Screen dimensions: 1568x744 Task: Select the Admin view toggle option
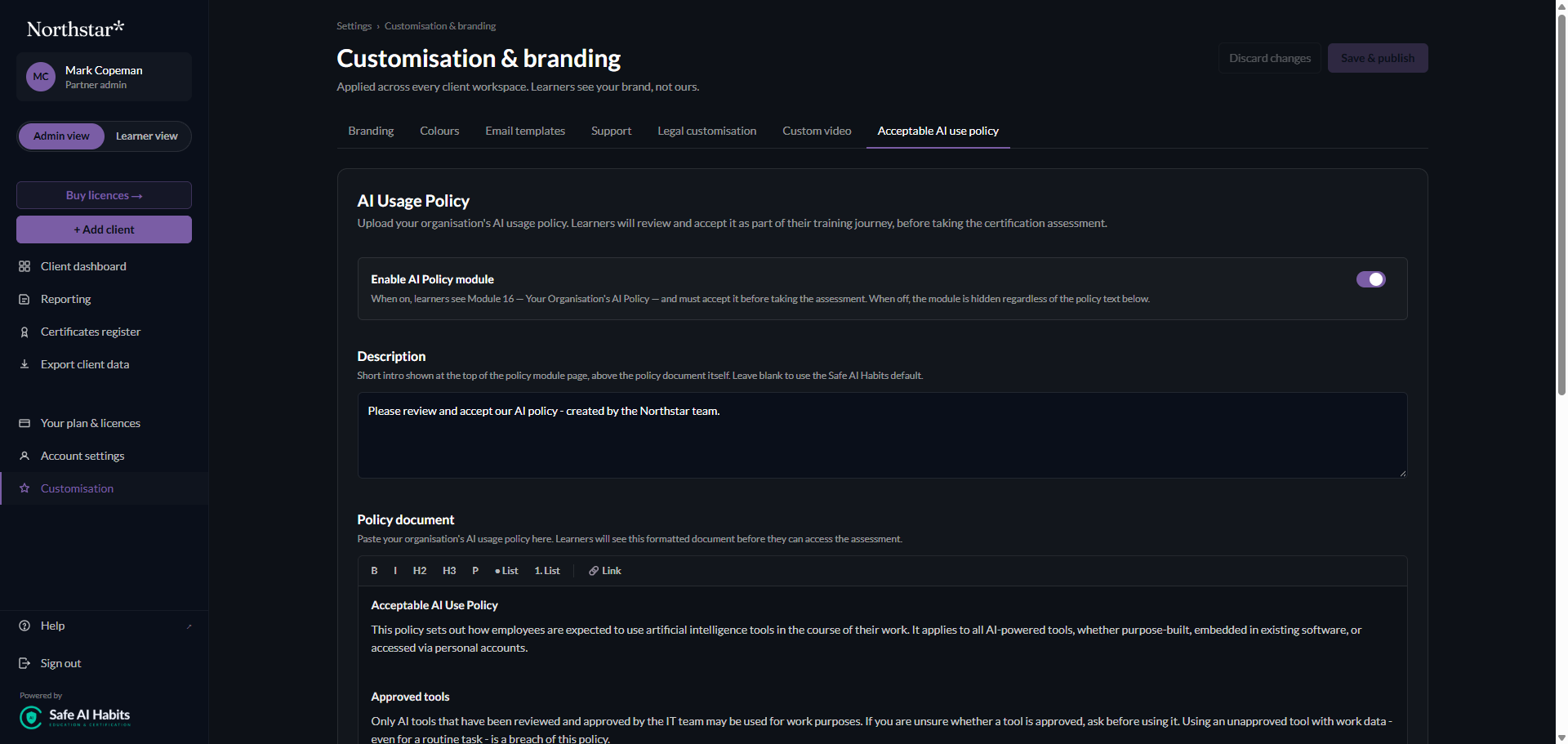[x=62, y=136]
